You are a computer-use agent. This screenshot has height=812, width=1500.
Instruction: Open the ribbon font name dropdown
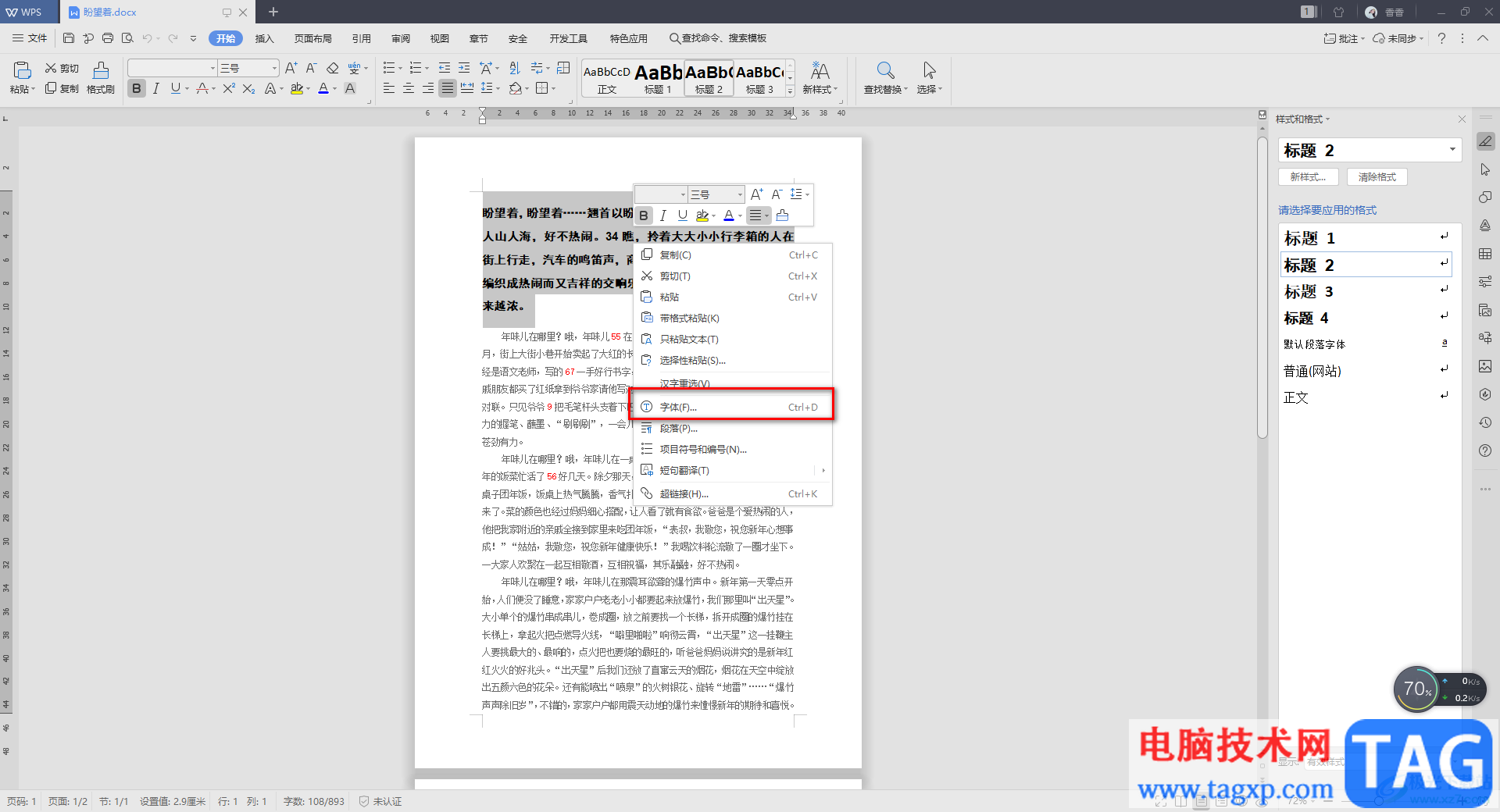point(212,68)
